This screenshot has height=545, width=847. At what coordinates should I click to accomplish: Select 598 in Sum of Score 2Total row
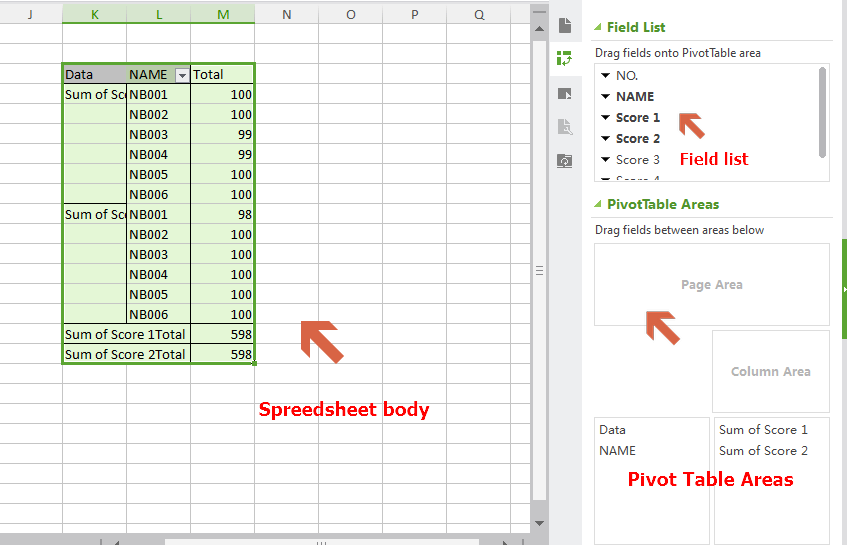(223, 354)
